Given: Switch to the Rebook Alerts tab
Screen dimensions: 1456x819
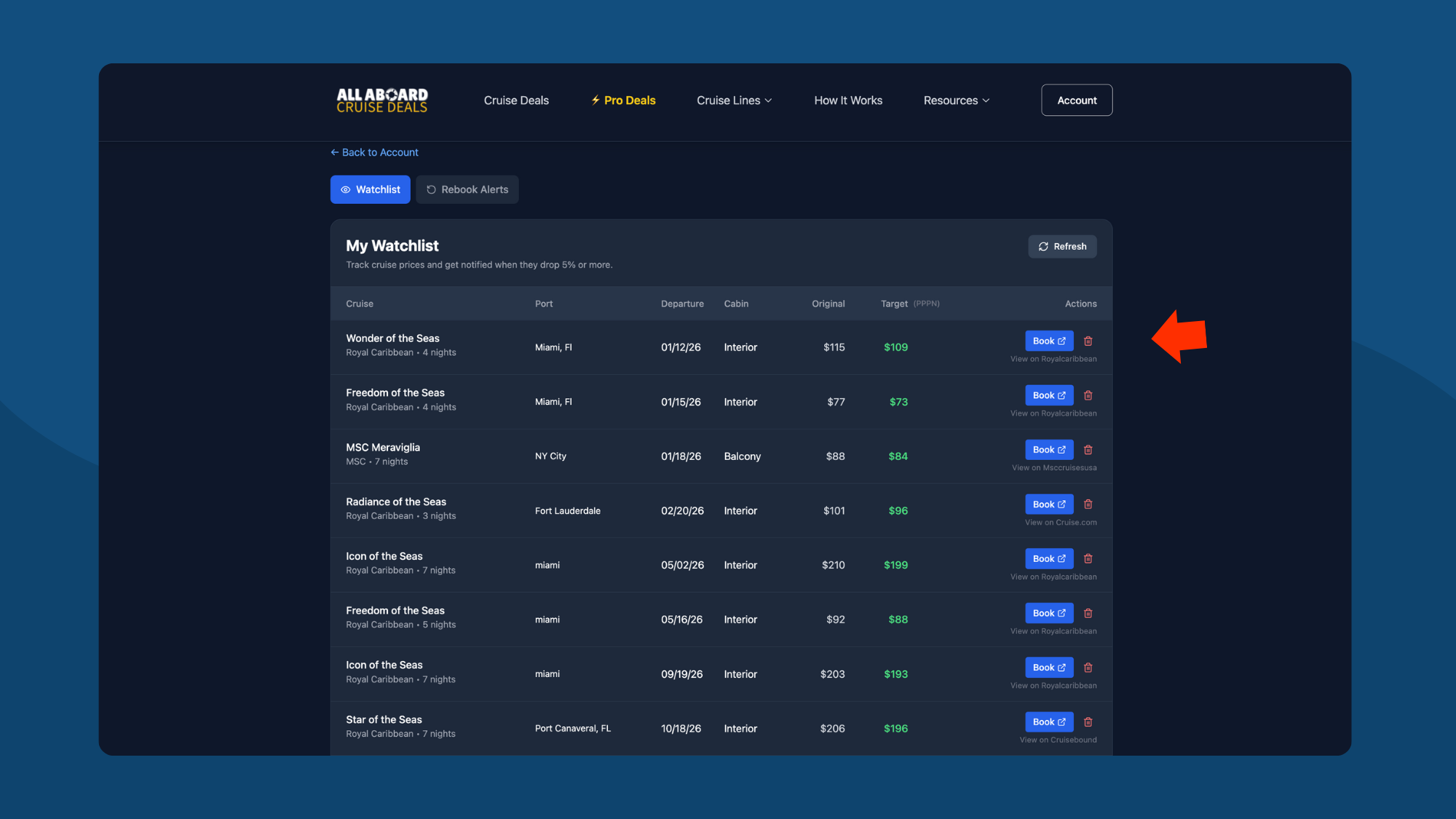Looking at the screenshot, I should [x=467, y=189].
